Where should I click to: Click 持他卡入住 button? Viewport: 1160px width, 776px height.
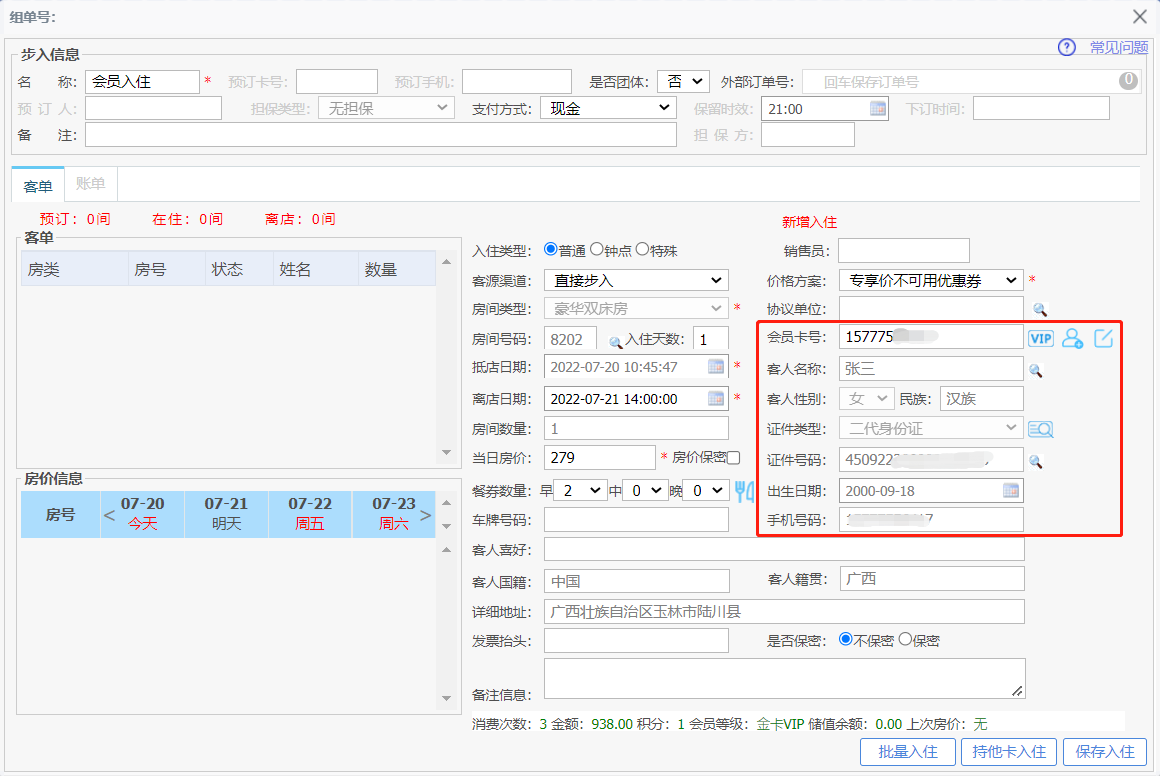[1009, 752]
